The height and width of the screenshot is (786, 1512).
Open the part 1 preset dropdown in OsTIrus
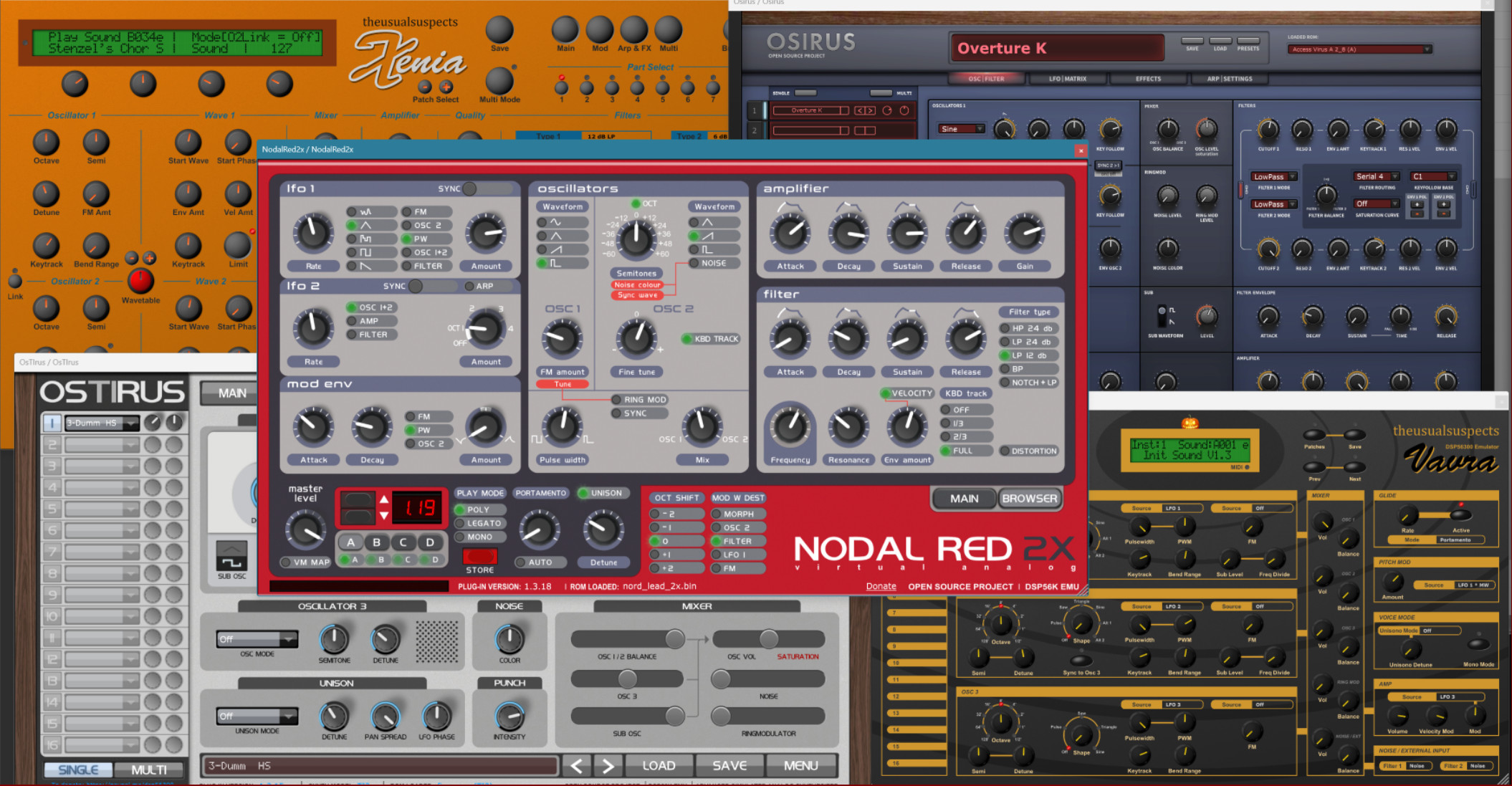101,423
